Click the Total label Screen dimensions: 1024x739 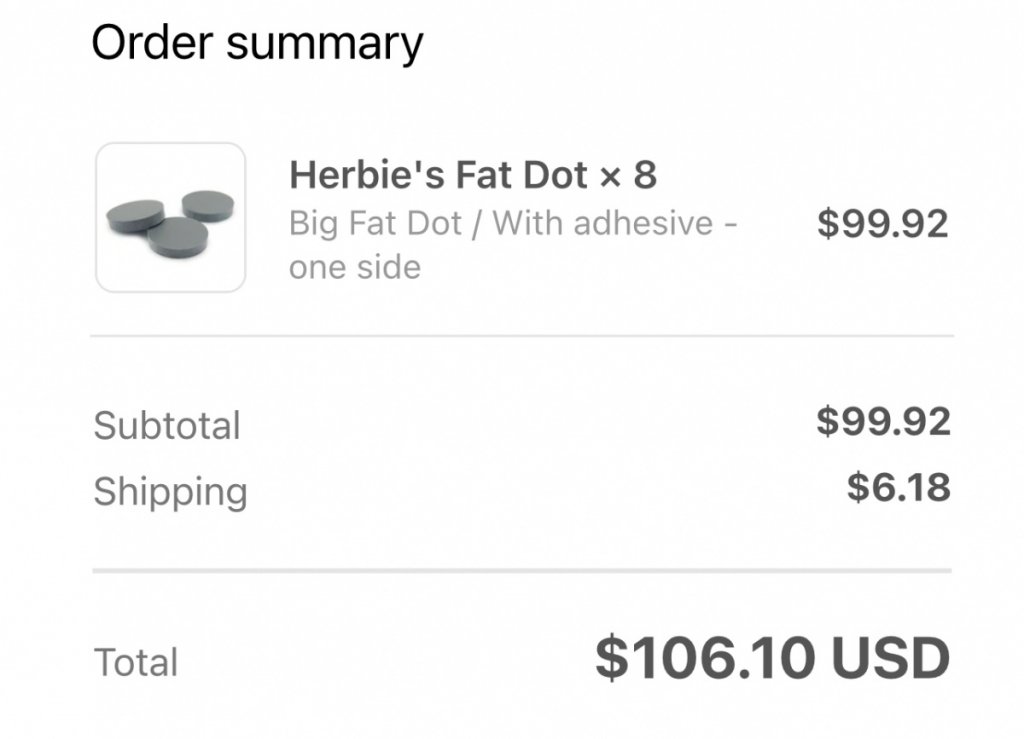click(136, 662)
